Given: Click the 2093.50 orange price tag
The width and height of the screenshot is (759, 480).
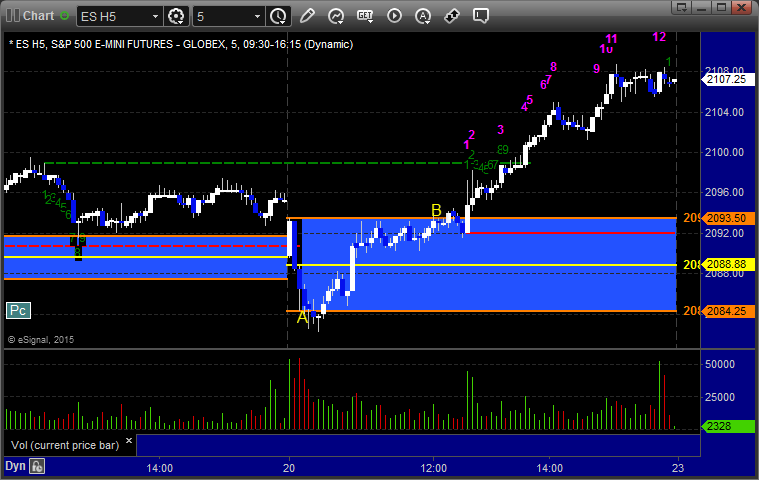Looking at the screenshot, I should pos(728,219).
